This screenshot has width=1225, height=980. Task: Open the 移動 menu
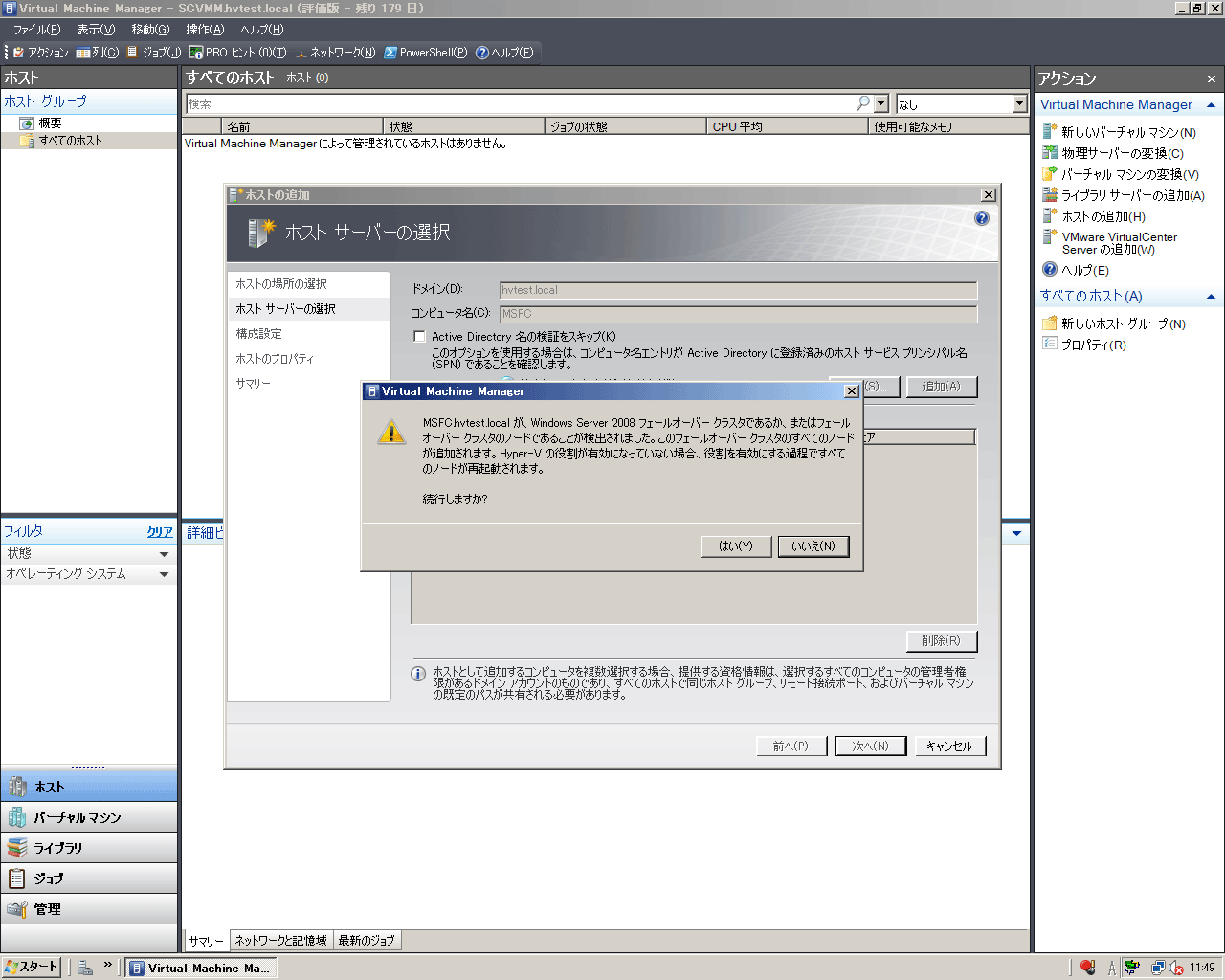click(150, 30)
